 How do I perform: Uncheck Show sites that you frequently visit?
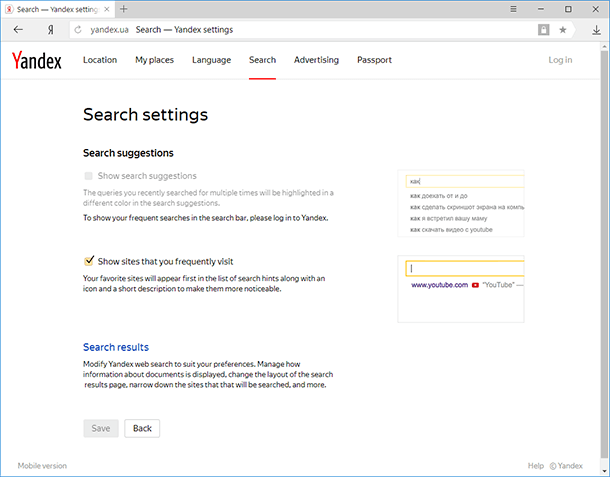[x=89, y=261]
